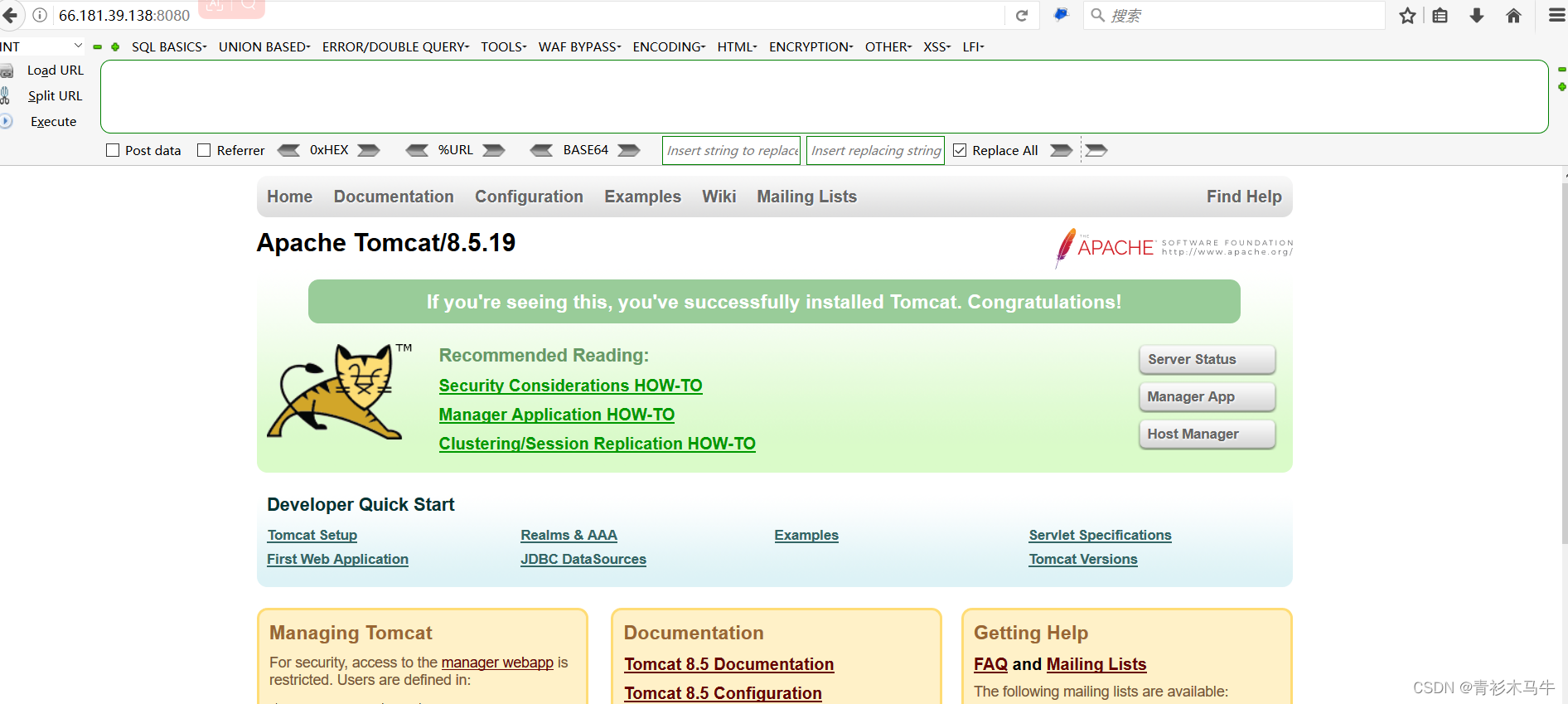Click the Load URL icon
Screen dimensions: 1568x704
click(x=7, y=70)
